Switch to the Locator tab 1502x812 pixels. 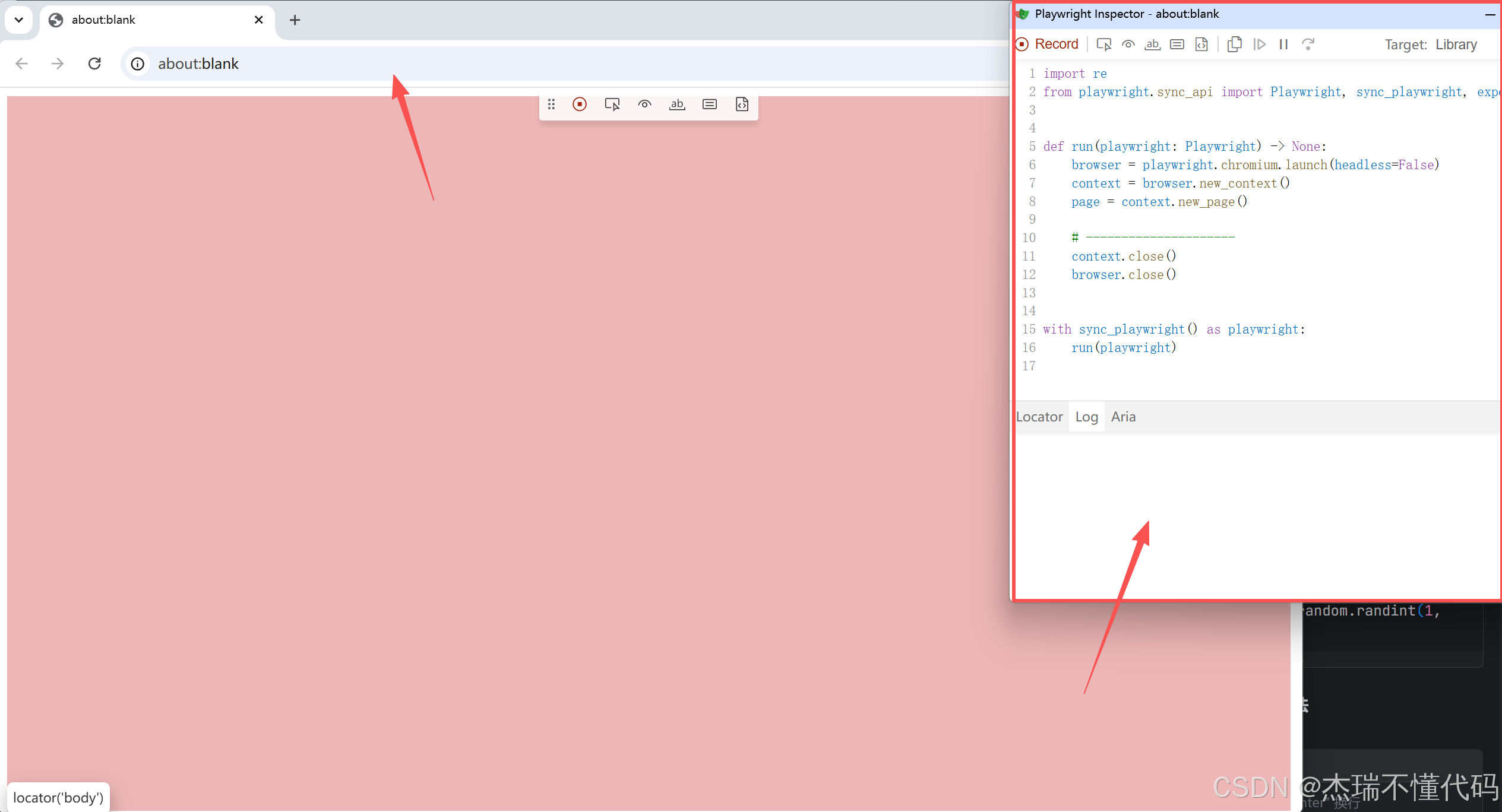point(1039,417)
